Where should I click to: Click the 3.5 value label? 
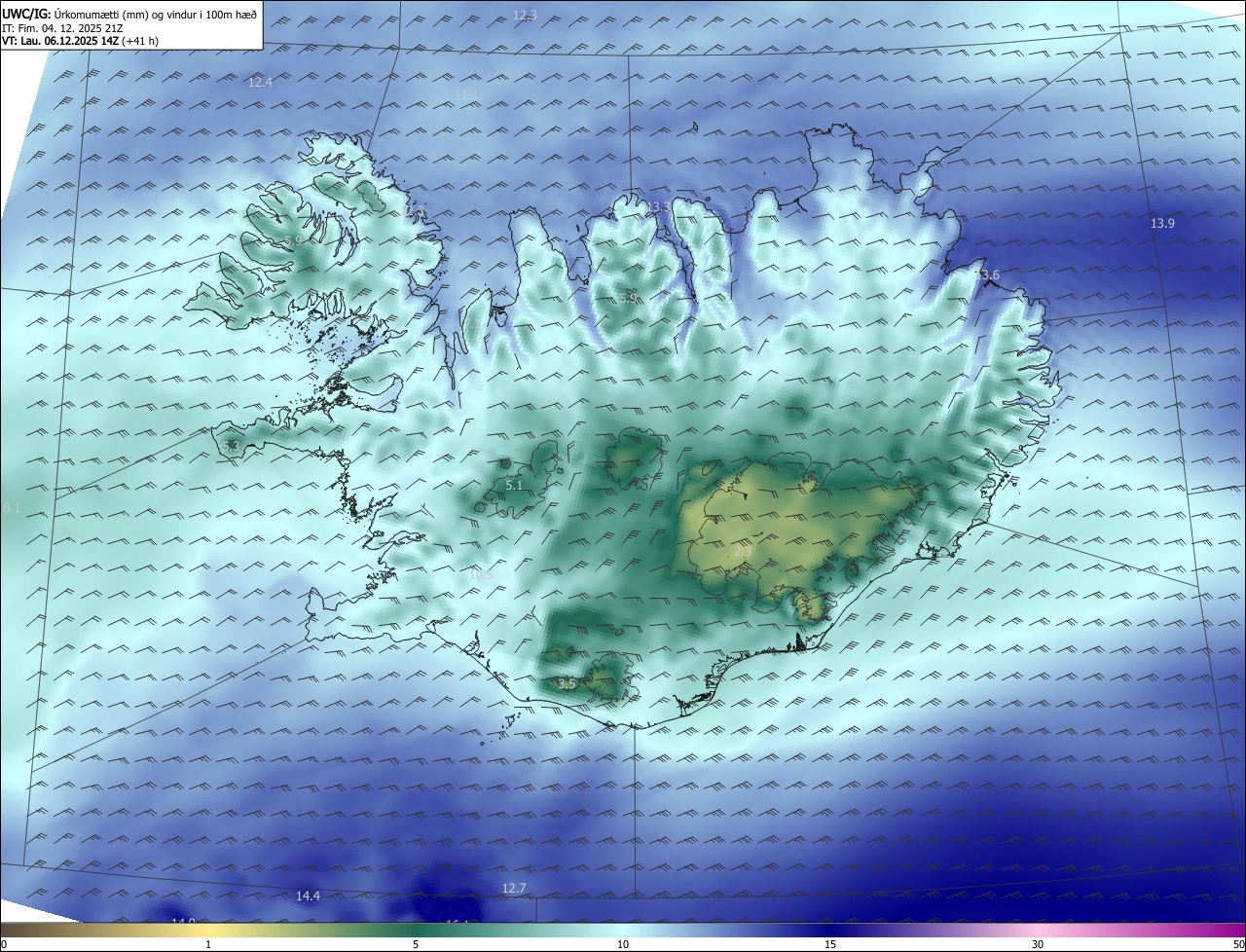click(x=567, y=684)
